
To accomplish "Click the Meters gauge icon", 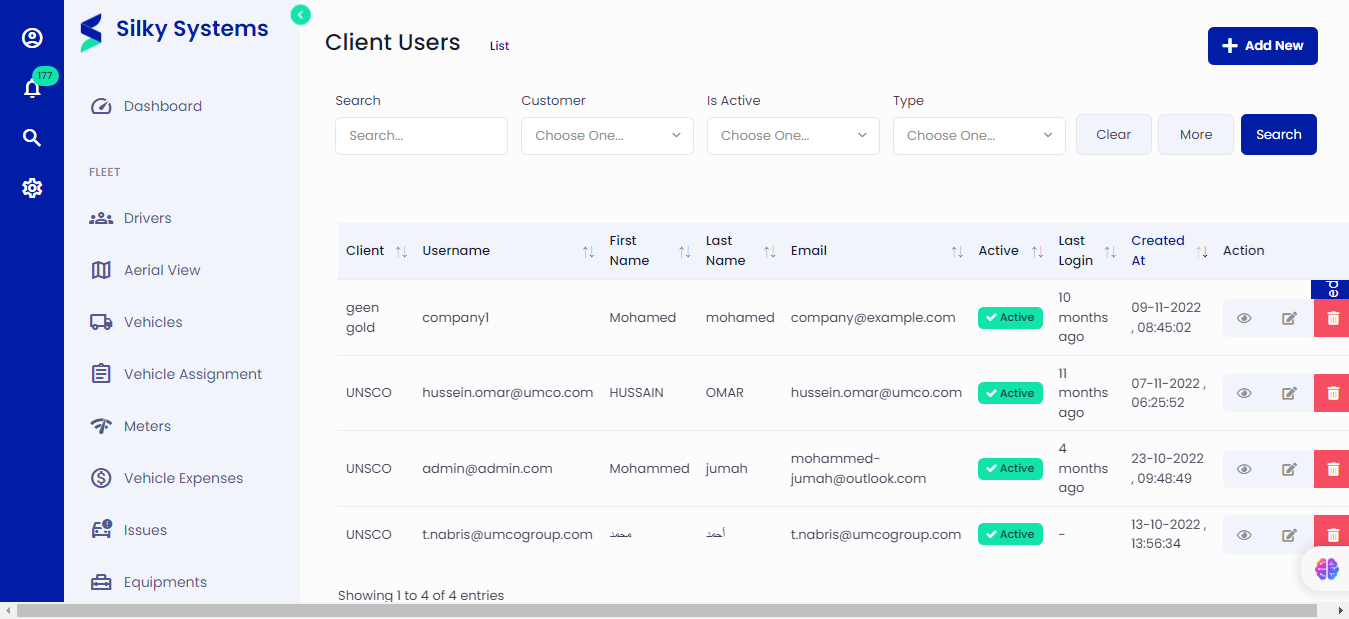I will pyautogui.click(x=100, y=425).
